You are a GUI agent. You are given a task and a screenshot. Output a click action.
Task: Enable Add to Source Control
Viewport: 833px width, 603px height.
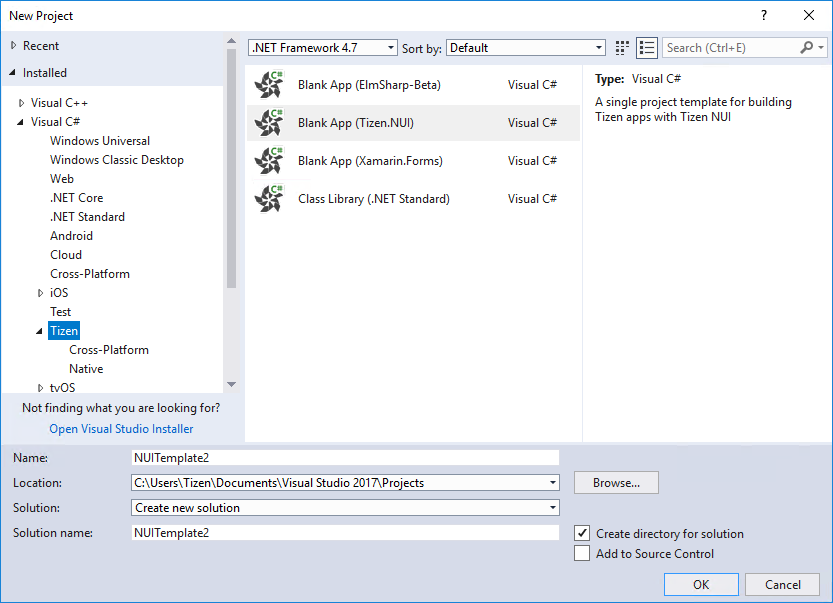pos(581,553)
